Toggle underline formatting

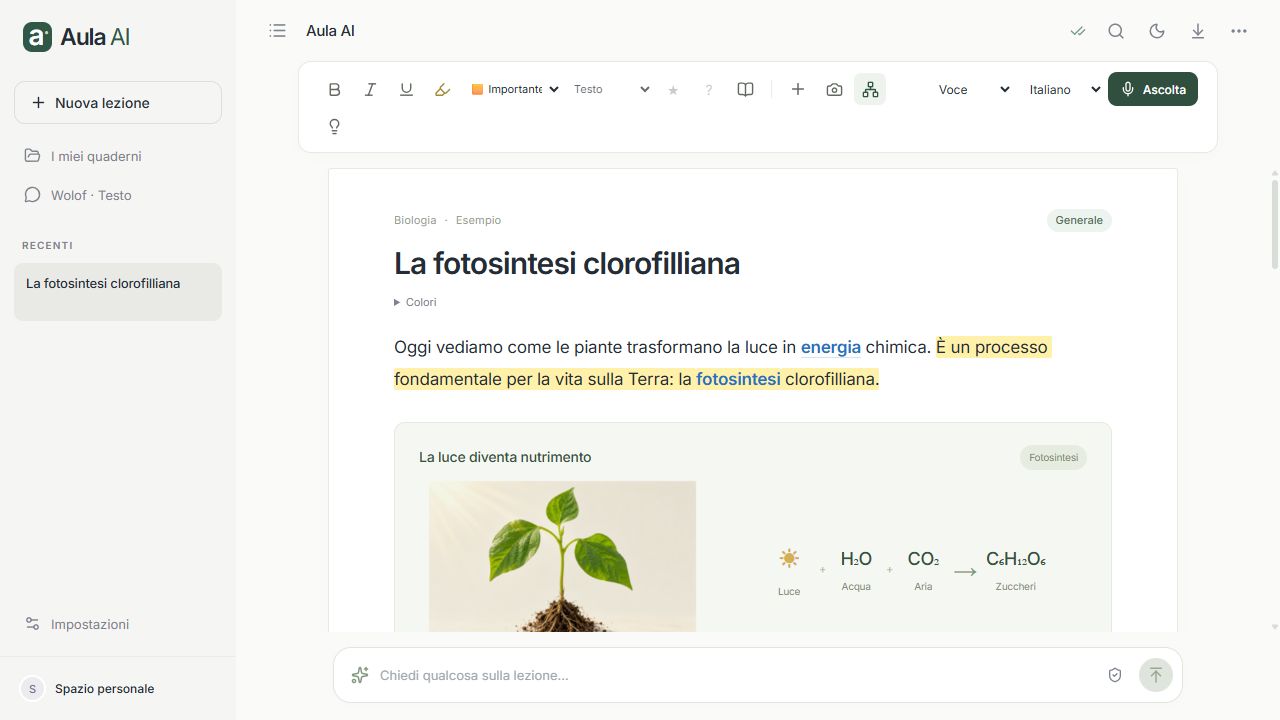click(406, 90)
